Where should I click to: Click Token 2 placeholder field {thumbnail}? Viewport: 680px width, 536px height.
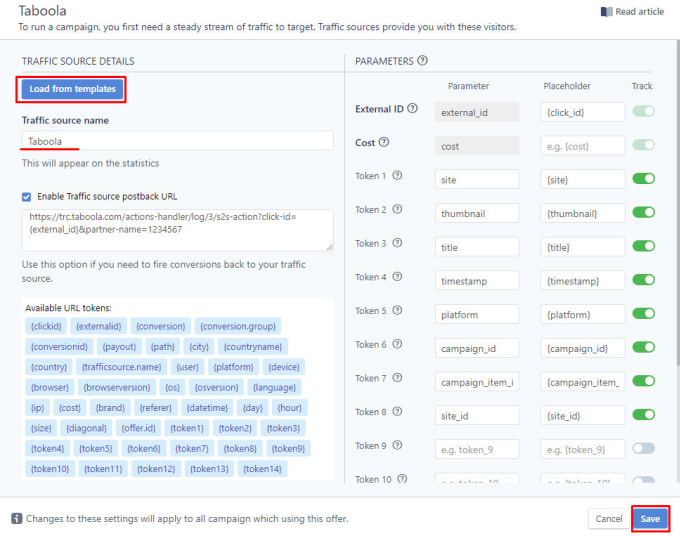pyautogui.click(x=583, y=213)
